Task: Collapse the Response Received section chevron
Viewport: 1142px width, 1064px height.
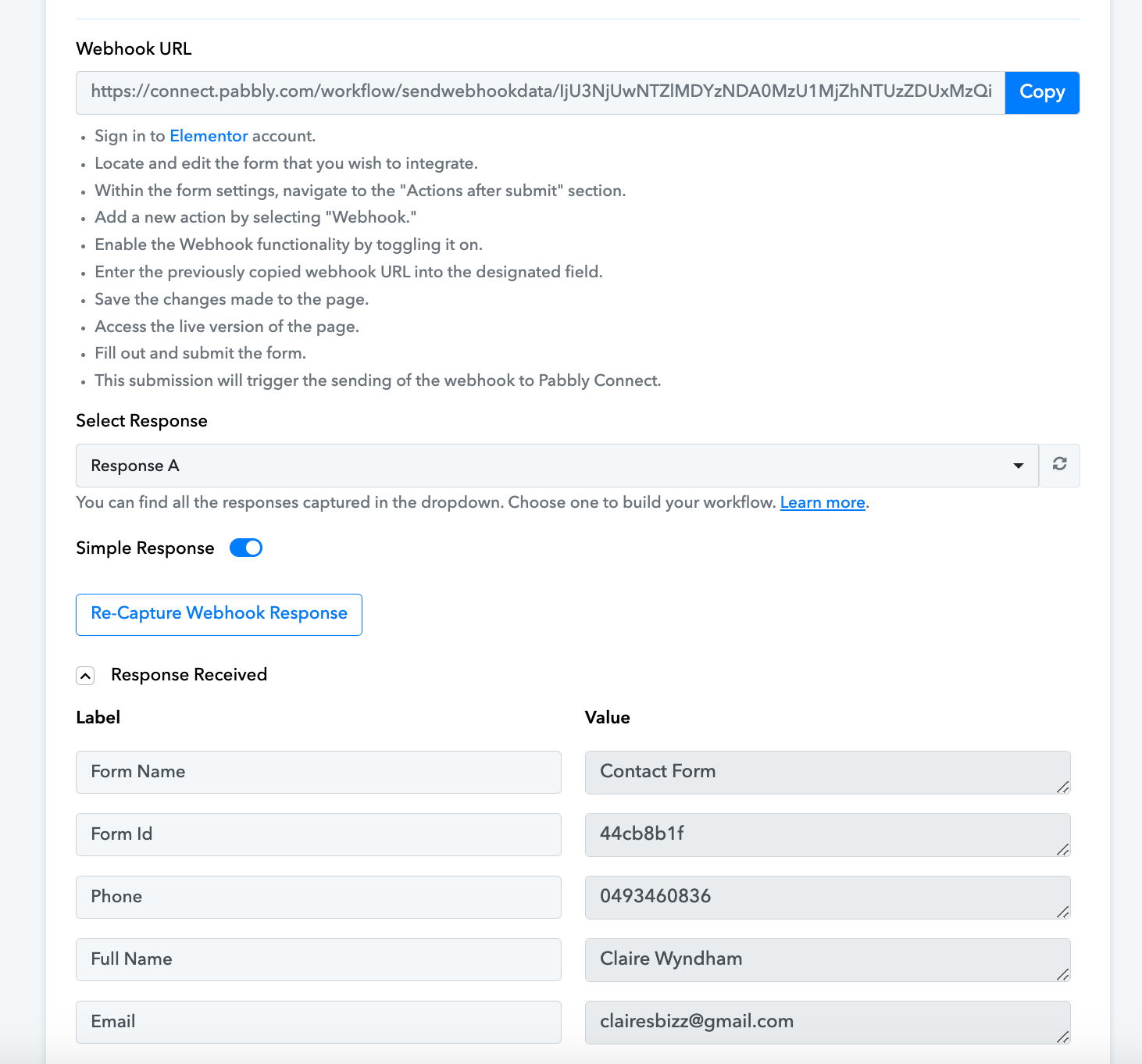Action: click(x=85, y=676)
